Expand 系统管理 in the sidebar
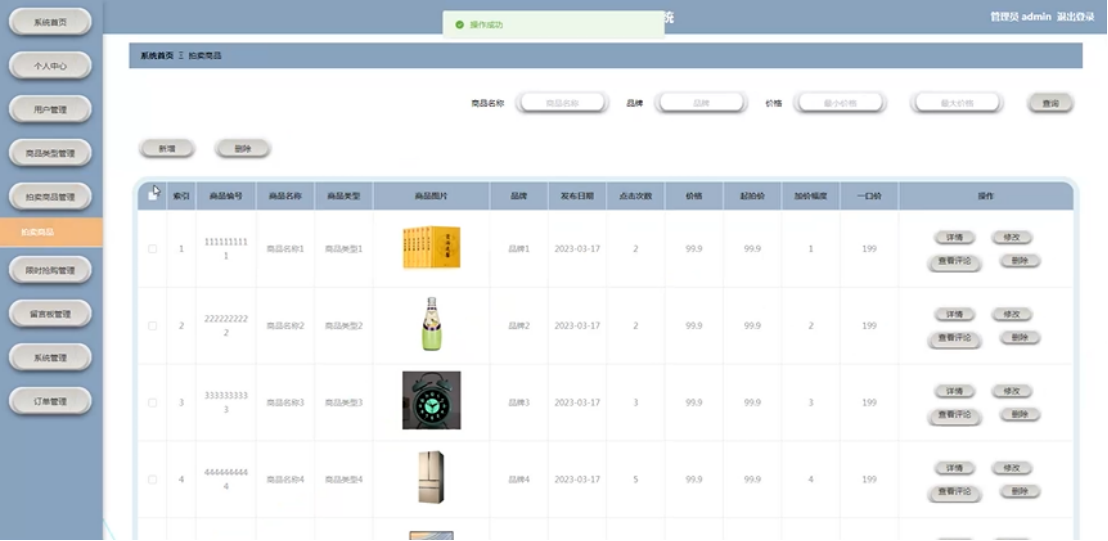The width and height of the screenshot is (1108, 541). click(x=50, y=358)
